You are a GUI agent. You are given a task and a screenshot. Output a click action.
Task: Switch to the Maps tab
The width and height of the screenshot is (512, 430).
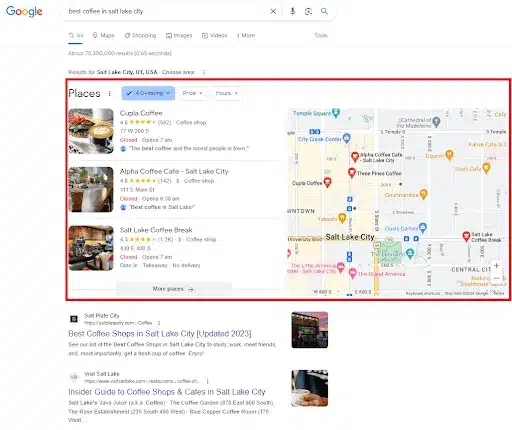(104, 35)
